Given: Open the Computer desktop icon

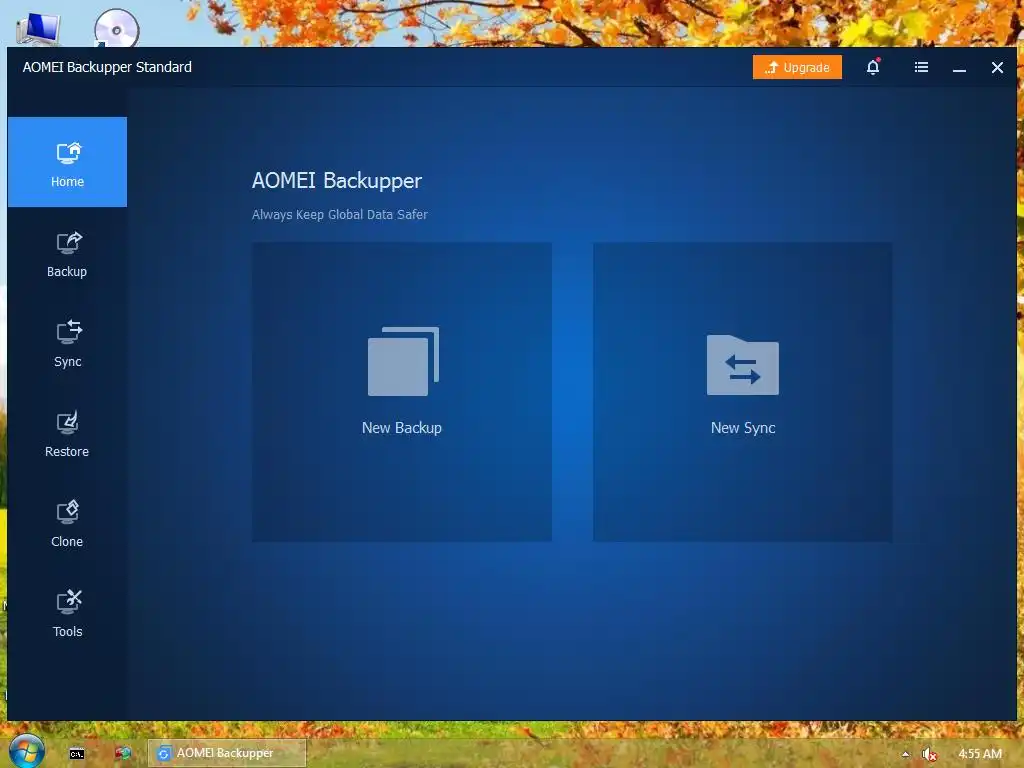Looking at the screenshot, I should [39, 27].
